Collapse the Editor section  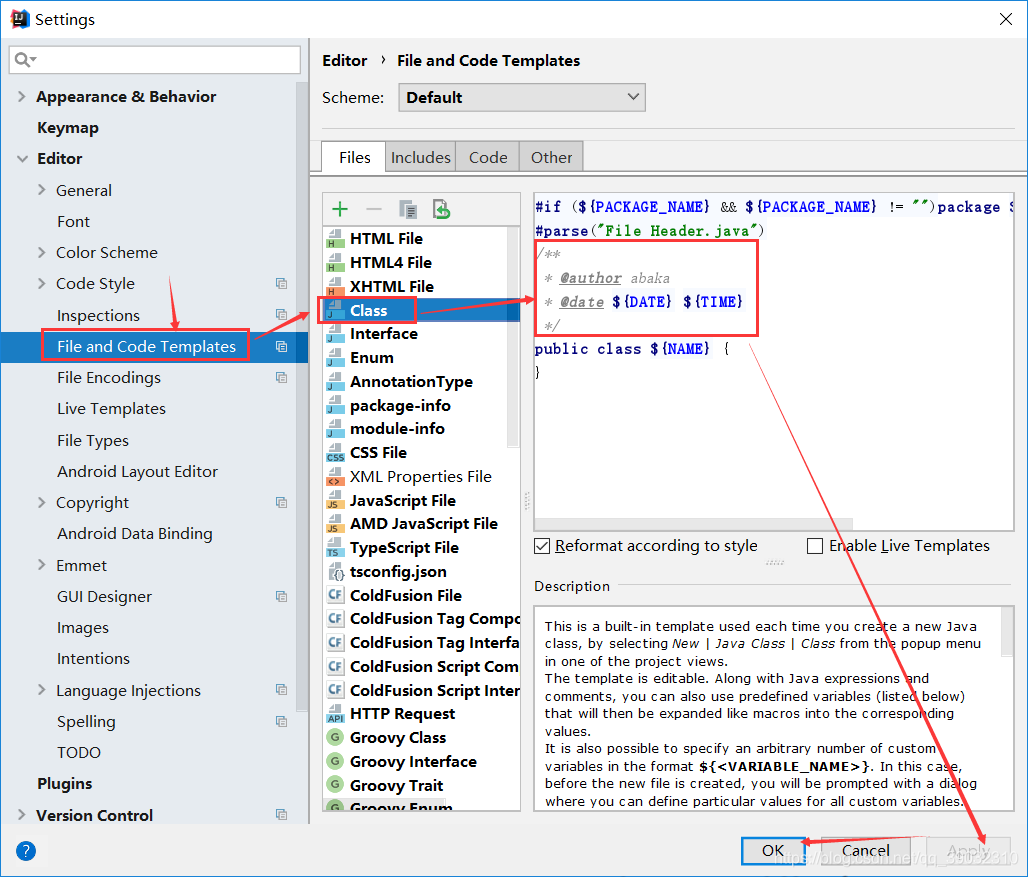pos(22,159)
